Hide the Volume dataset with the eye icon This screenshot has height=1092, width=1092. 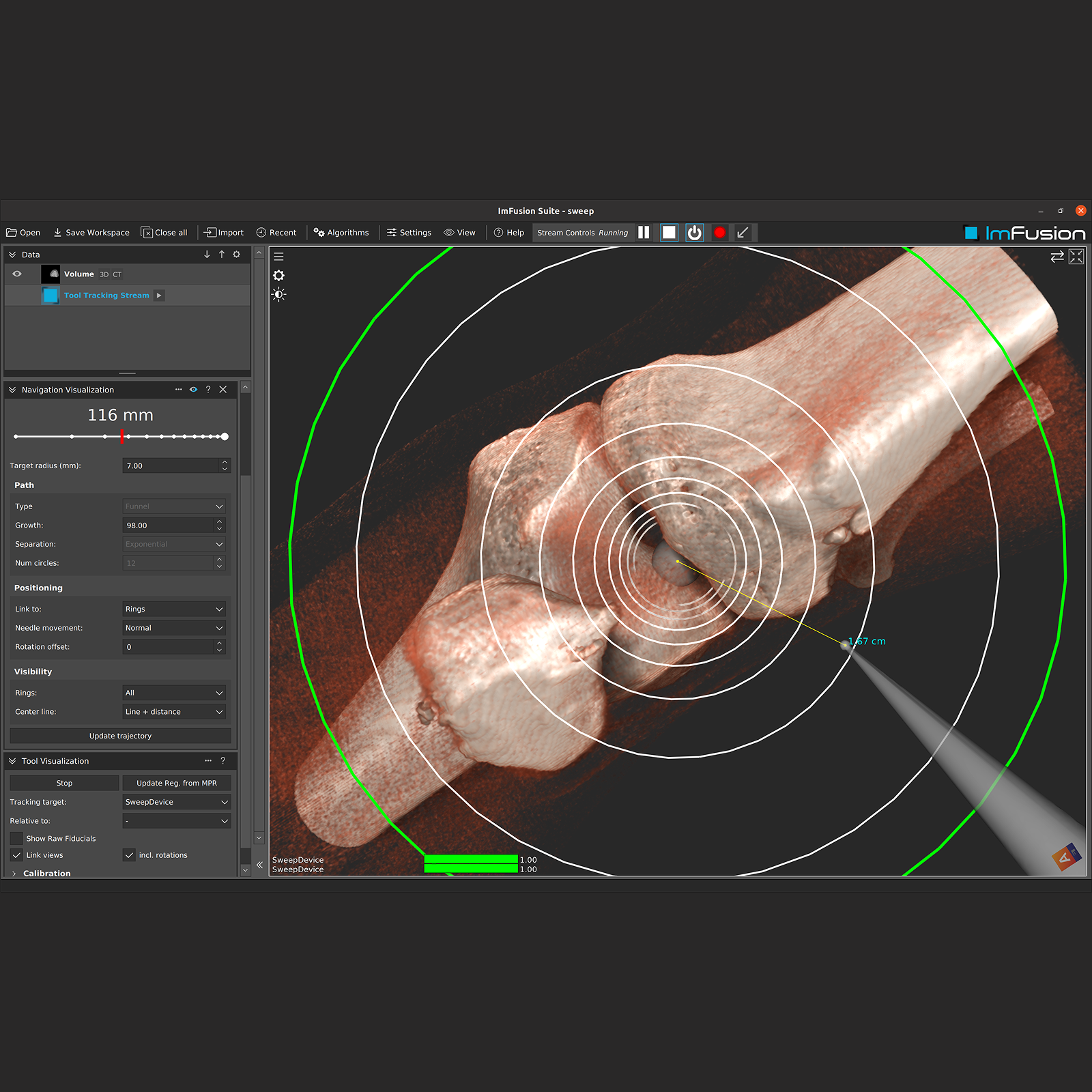coord(17,274)
